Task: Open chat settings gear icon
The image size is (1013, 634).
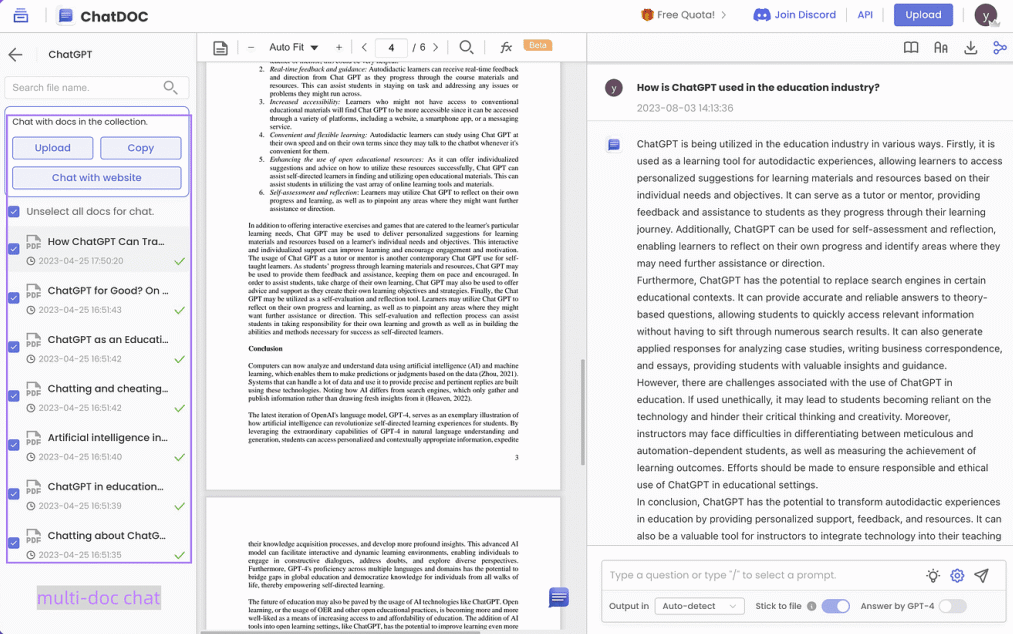Action: point(957,575)
